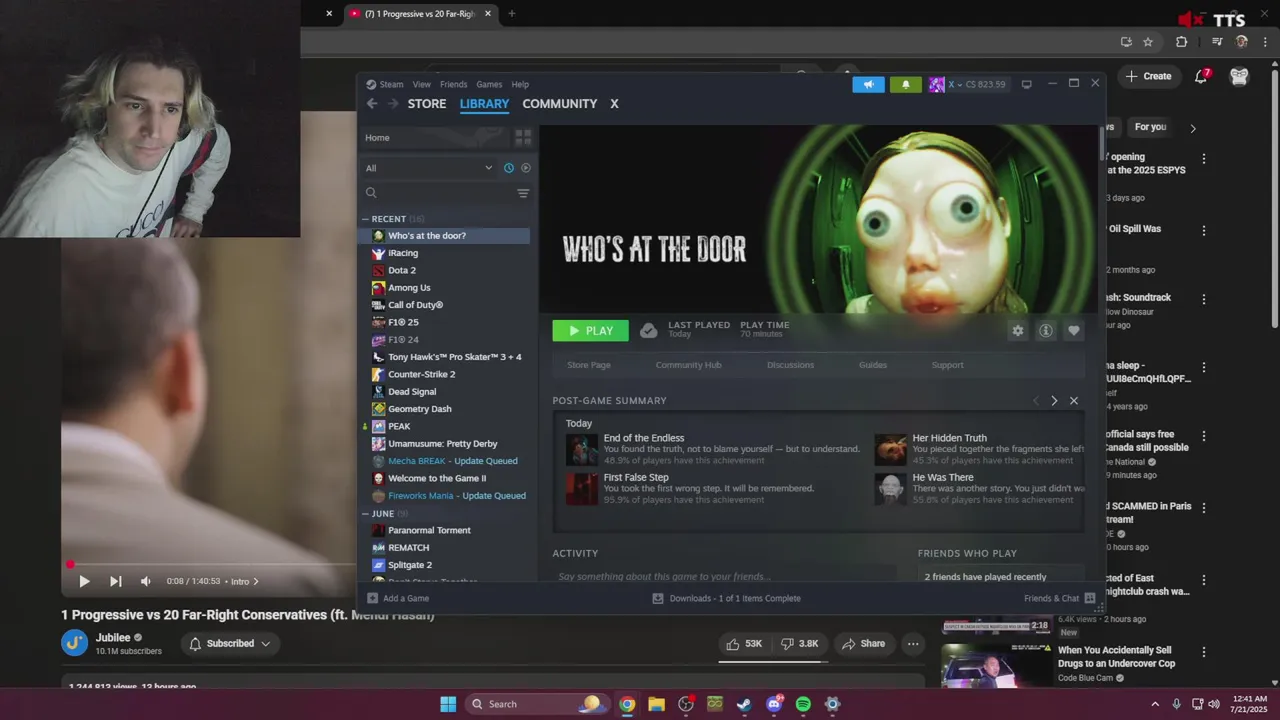Dislike the YouTube video
The height and width of the screenshot is (720, 1280).
(799, 644)
